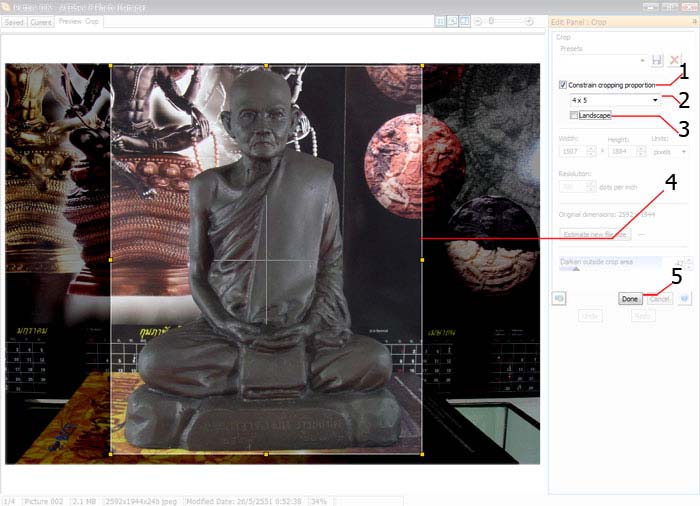Click the Done button
This screenshot has height=506, width=700.
tap(630, 299)
